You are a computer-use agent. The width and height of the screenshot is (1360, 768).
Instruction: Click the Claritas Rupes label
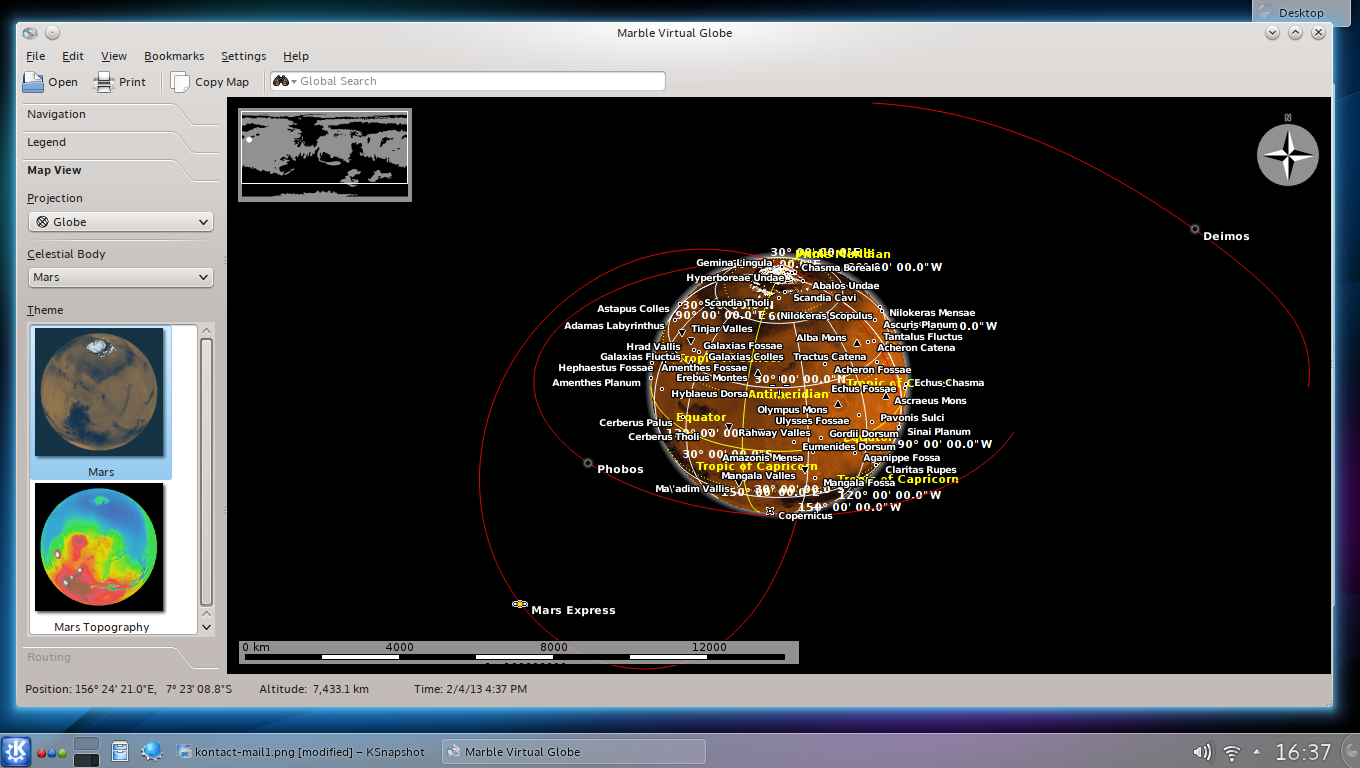pos(921,470)
